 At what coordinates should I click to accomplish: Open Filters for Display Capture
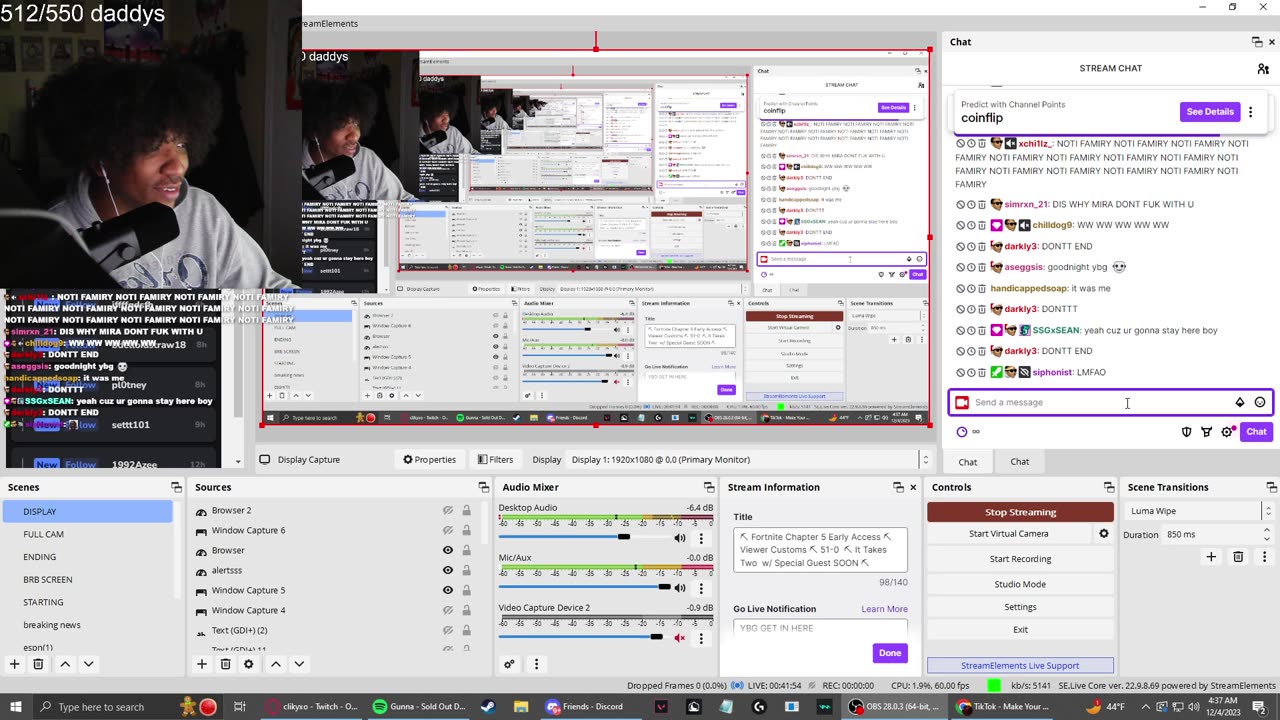[x=495, y=460]
